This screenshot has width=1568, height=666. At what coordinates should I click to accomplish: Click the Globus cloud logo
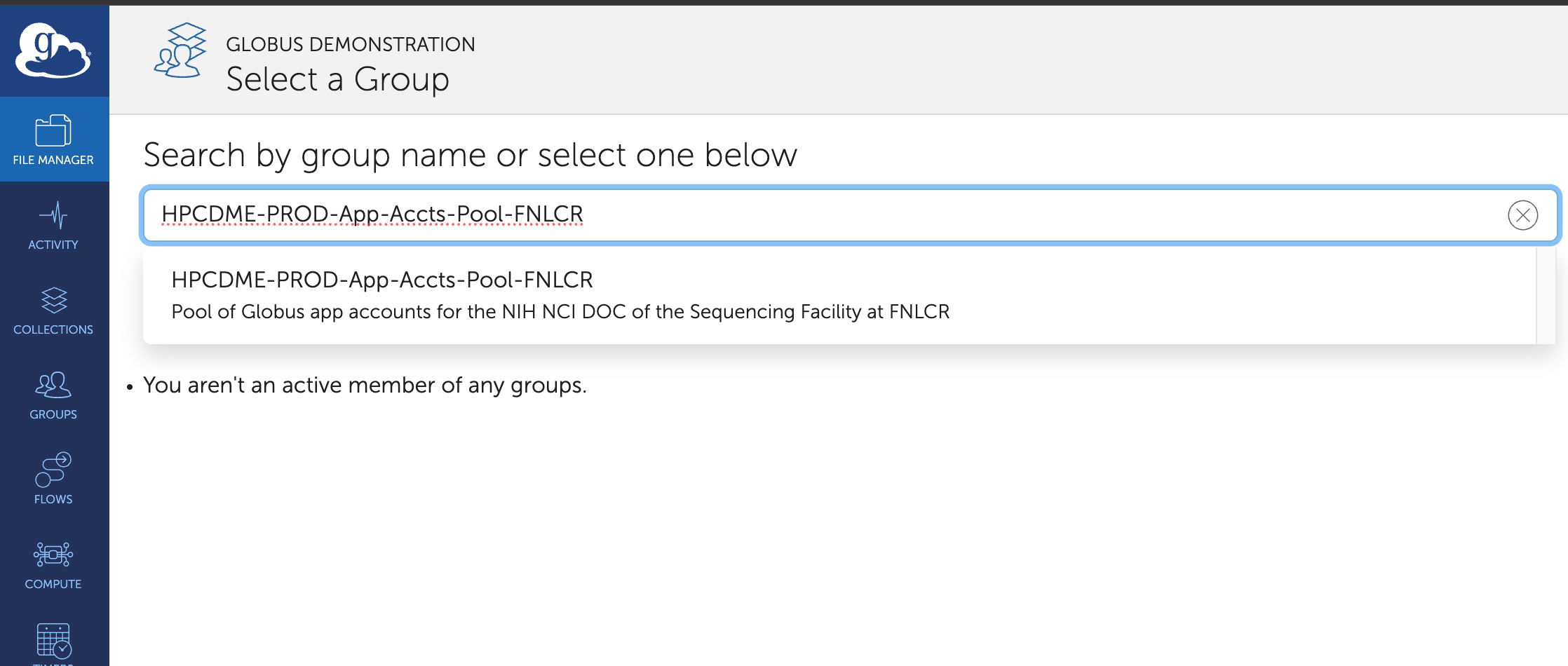coord(53,50)
